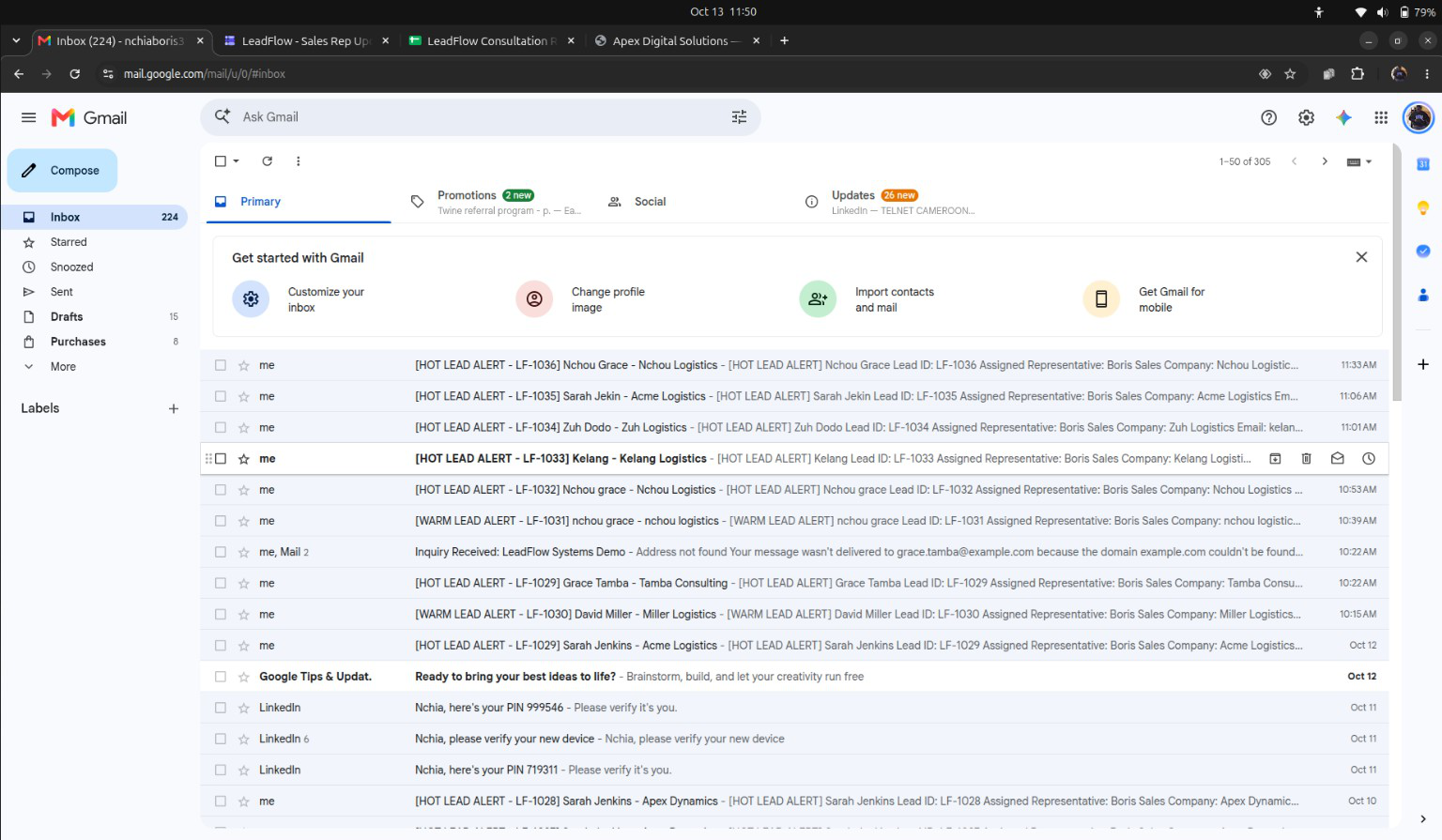Reload the browser page
Image resolution: width=1442 pixels, height=840 pixels.
tap(75, 74)
